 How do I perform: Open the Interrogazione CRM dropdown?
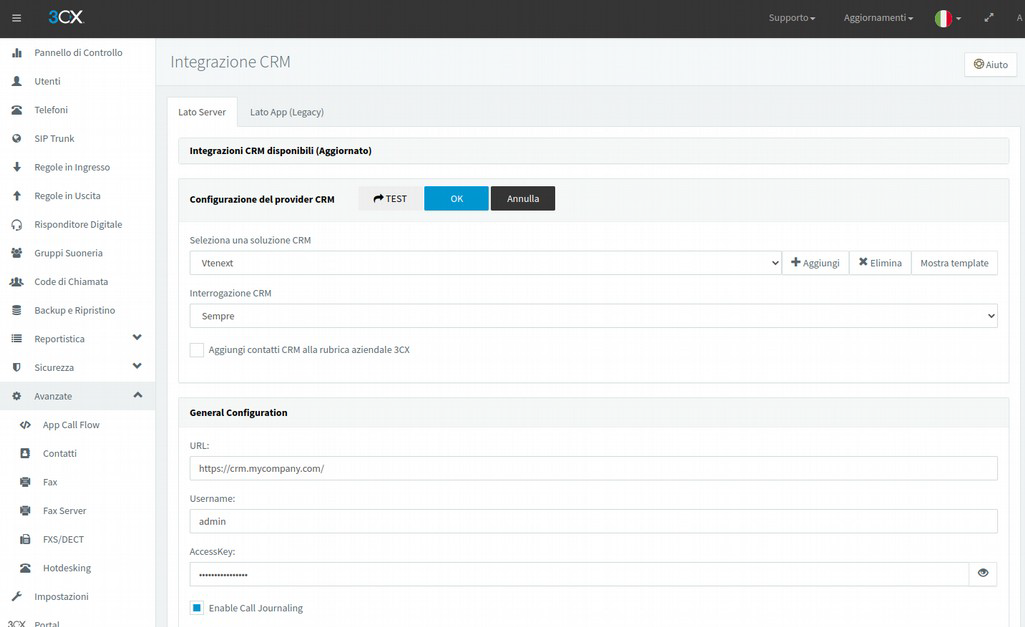click(x=594, y=316)
